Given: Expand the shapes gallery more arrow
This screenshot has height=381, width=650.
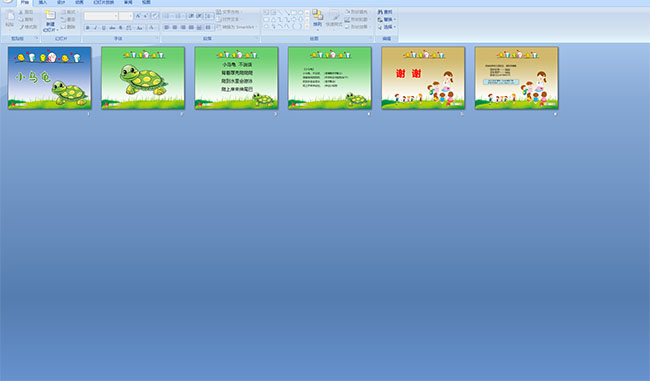Looking at the screenshot, I should tap(307, 27).
